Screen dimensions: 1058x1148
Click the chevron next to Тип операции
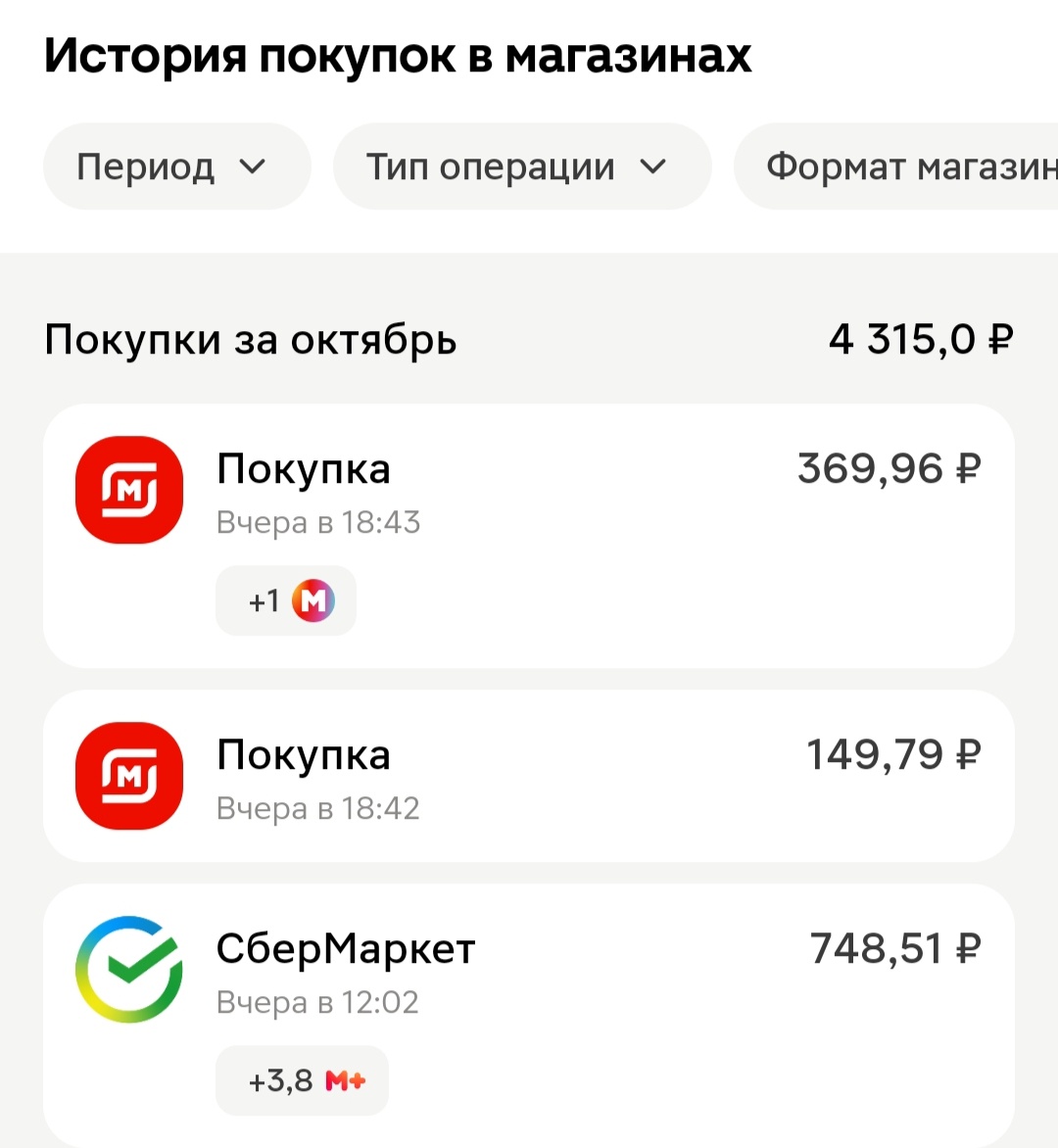653,167
